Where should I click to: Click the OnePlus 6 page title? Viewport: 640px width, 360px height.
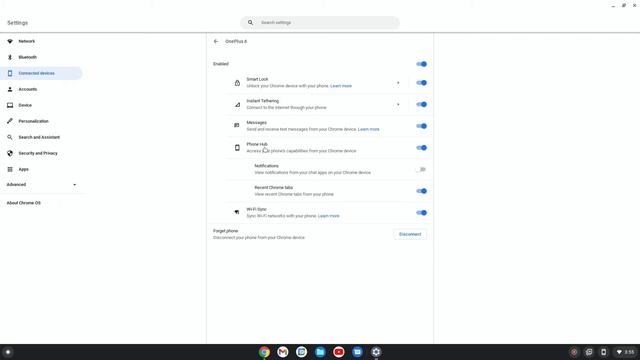click(236, 41)
